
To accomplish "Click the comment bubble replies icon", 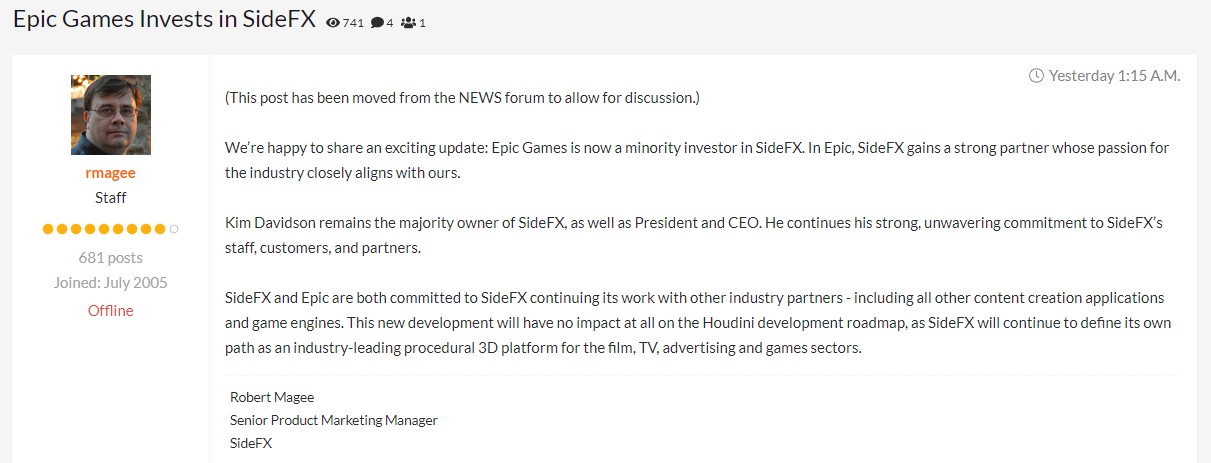I will pyautogui.click(x=377, y=23).
